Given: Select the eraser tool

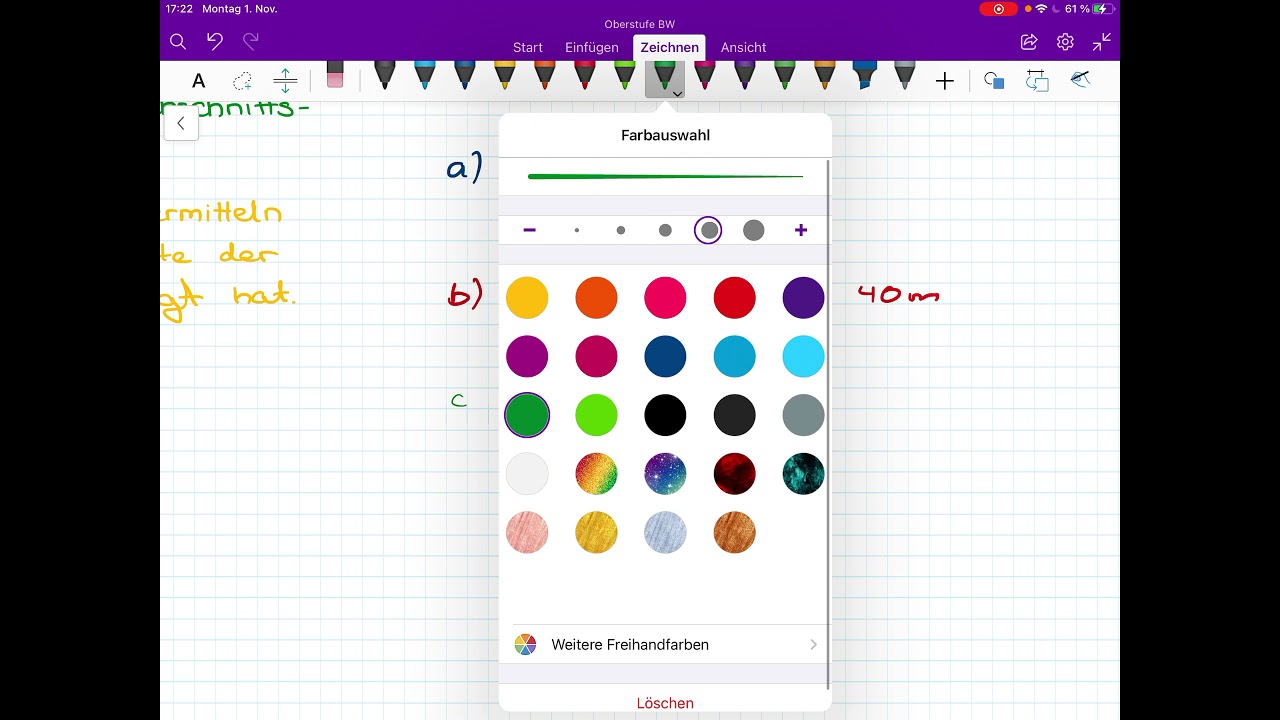Looking at the screenshot, I should tap(335, 77).
